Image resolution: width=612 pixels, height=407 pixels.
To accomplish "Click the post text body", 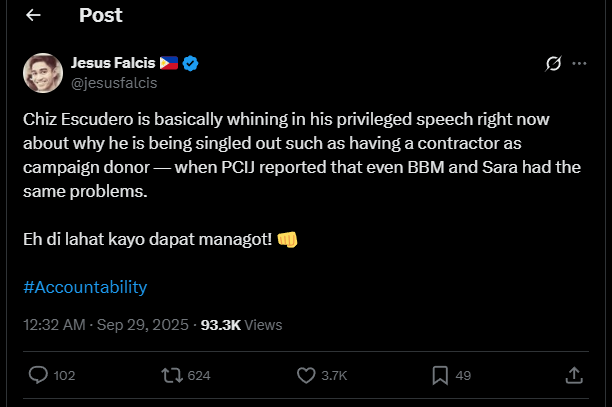I will 300,154.
